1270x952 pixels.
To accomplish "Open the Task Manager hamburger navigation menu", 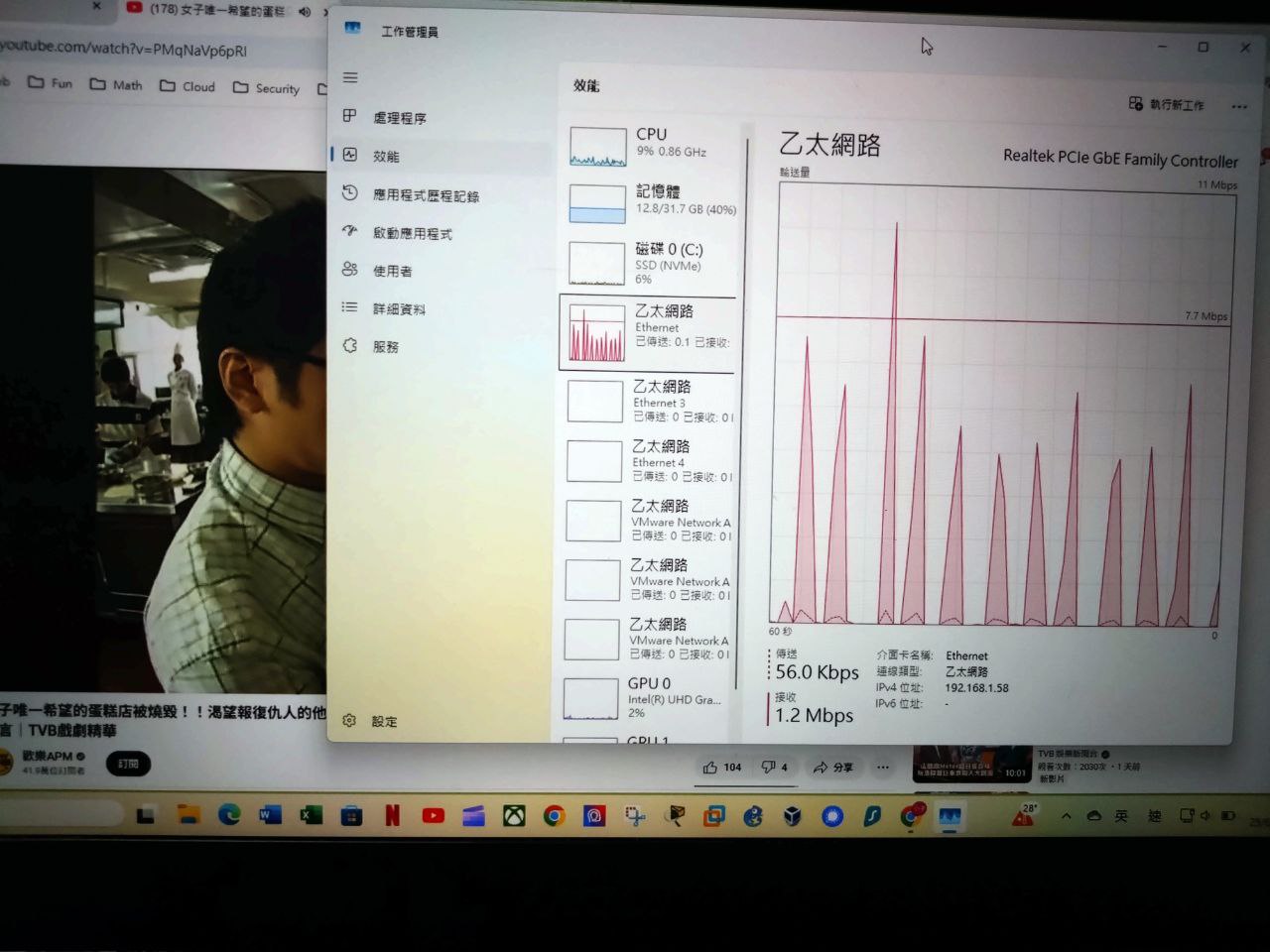I will click(350, 77).
